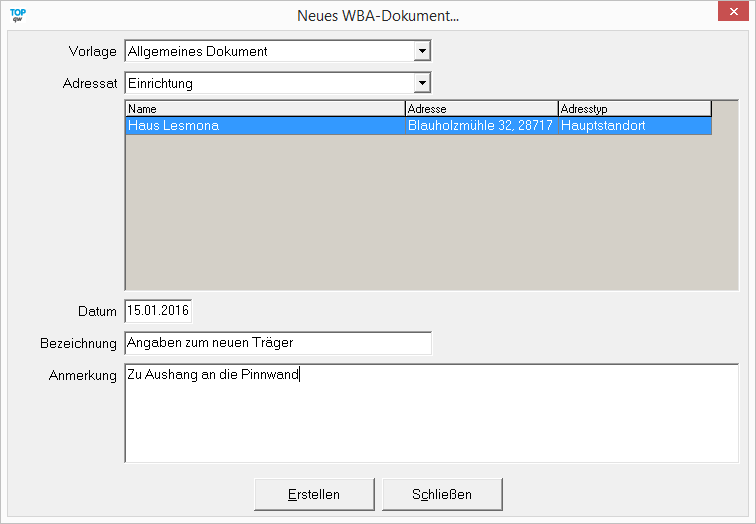Expand the Adressat dropdown arrow
The width and height of the screenshot is (756, 524).
422,83
